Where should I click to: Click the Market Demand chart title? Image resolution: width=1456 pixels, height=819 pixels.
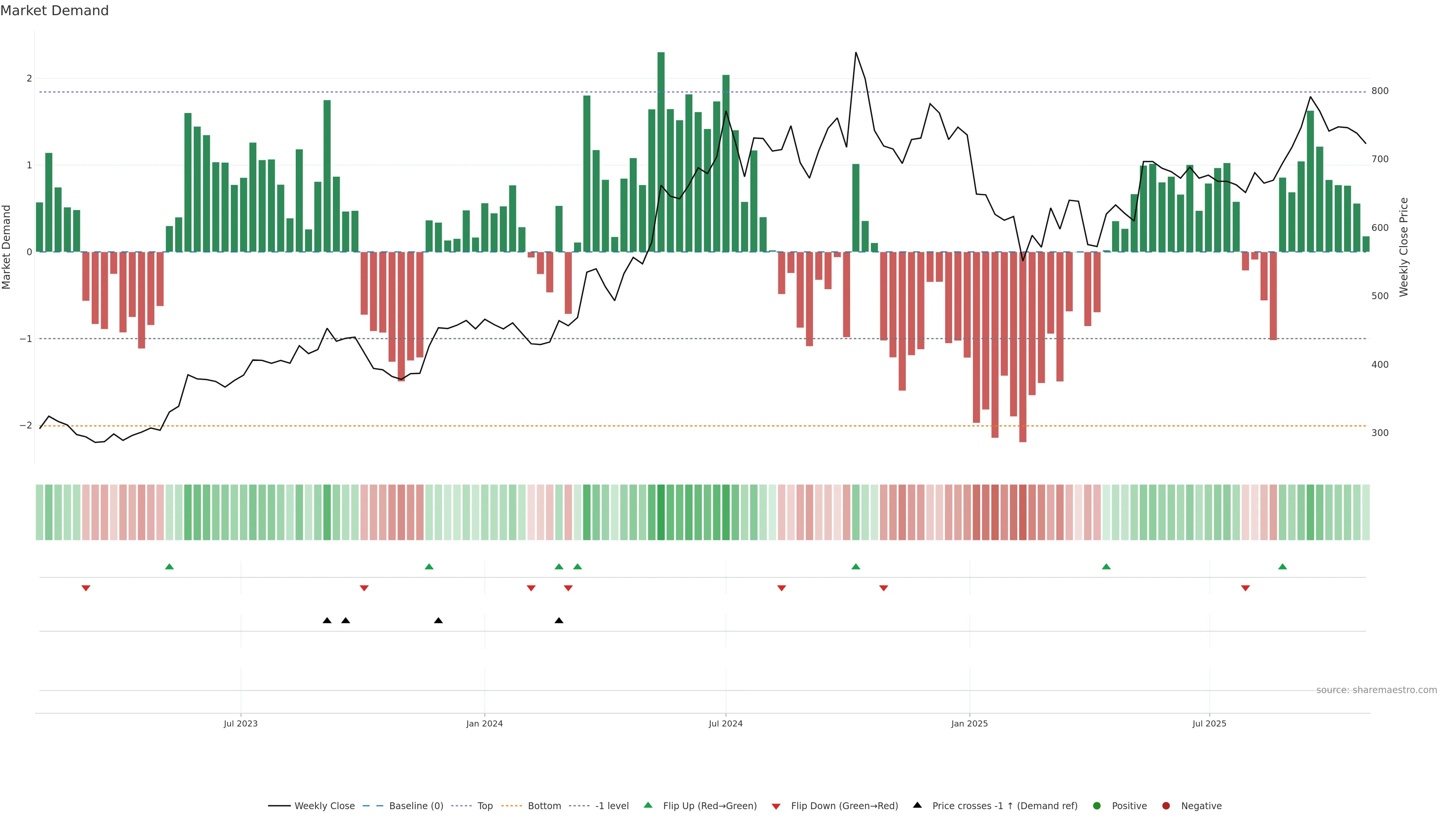click(x=54, y=11)
